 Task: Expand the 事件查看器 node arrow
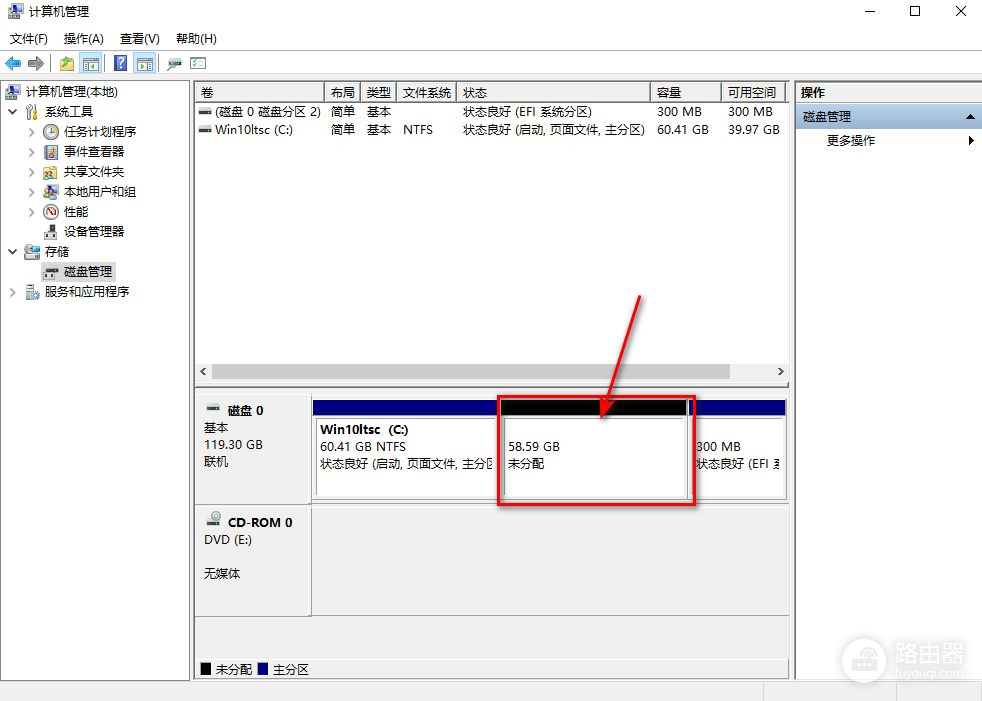(31, 152)
